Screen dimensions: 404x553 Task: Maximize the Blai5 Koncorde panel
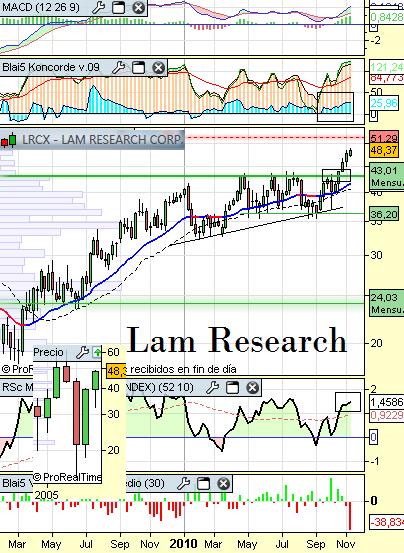pos(138,67)
